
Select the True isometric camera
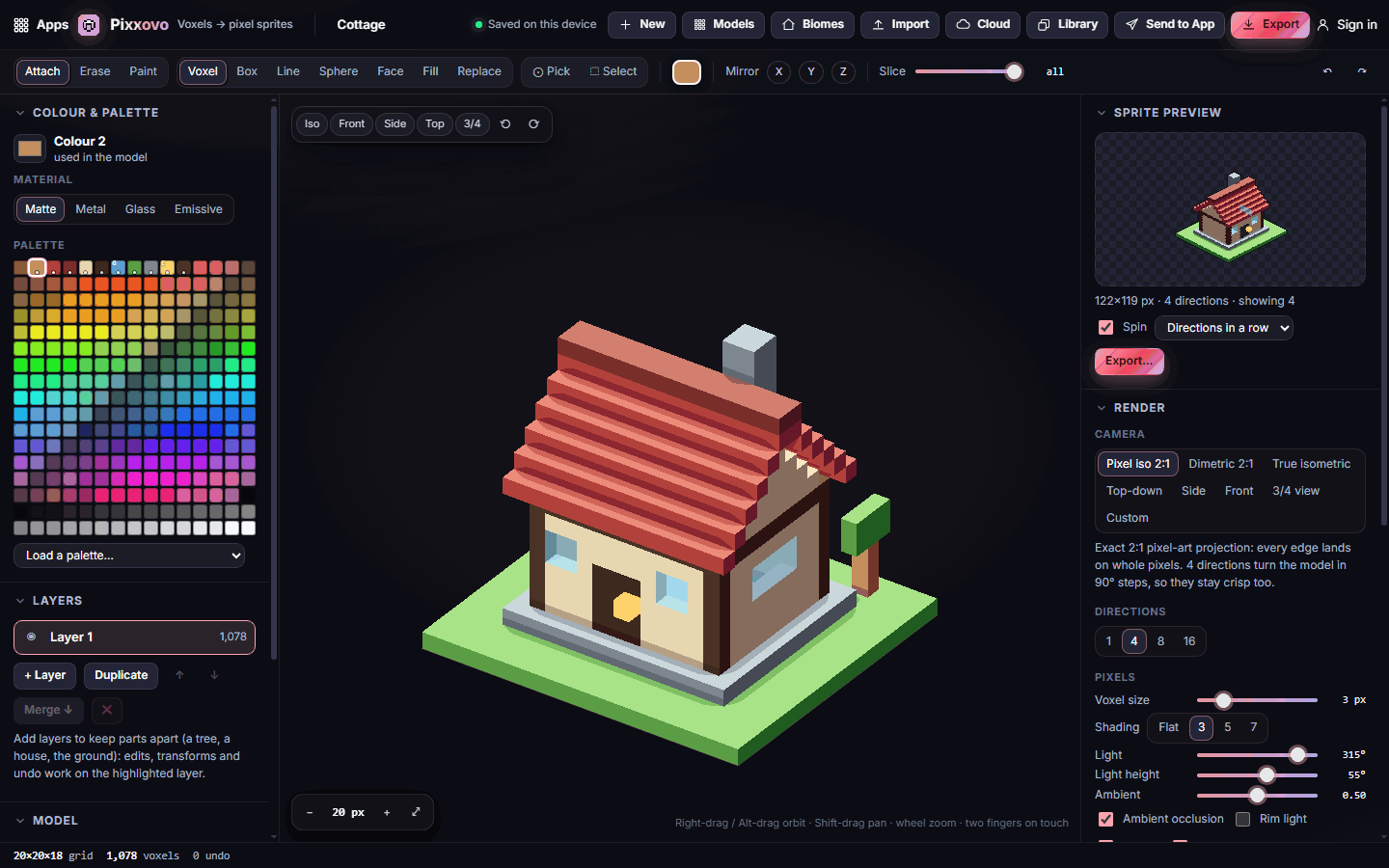[1311, 464]
